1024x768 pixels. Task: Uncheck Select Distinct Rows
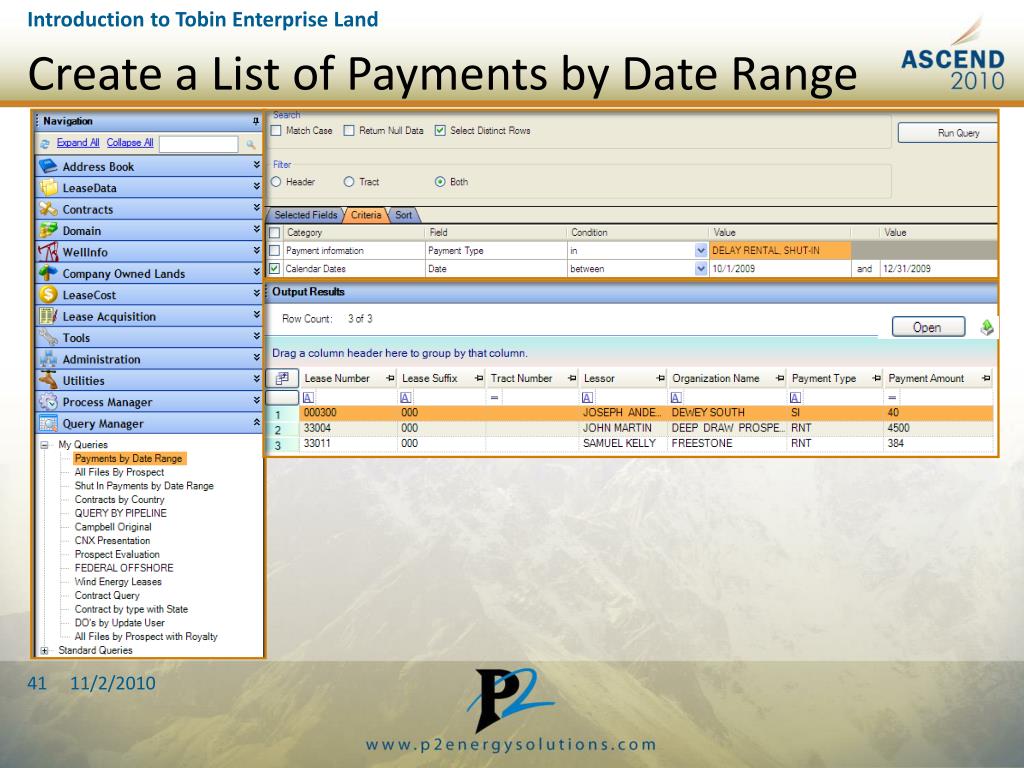tap(440, 131)
